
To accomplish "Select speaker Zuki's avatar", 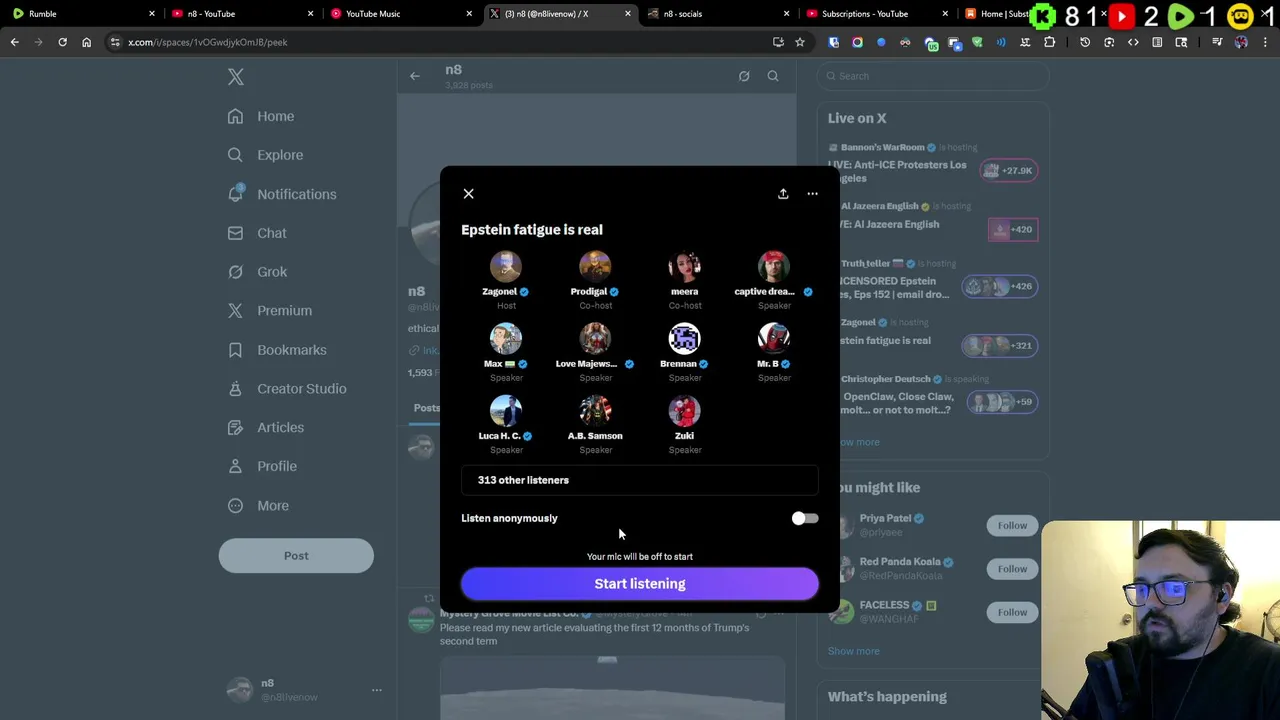I will (685, 411).
